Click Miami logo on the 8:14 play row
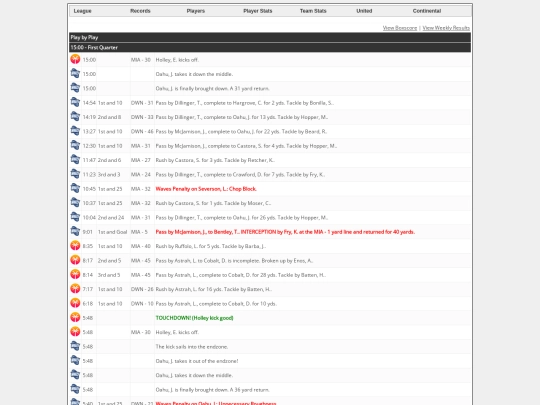 (x=75, y=274)
